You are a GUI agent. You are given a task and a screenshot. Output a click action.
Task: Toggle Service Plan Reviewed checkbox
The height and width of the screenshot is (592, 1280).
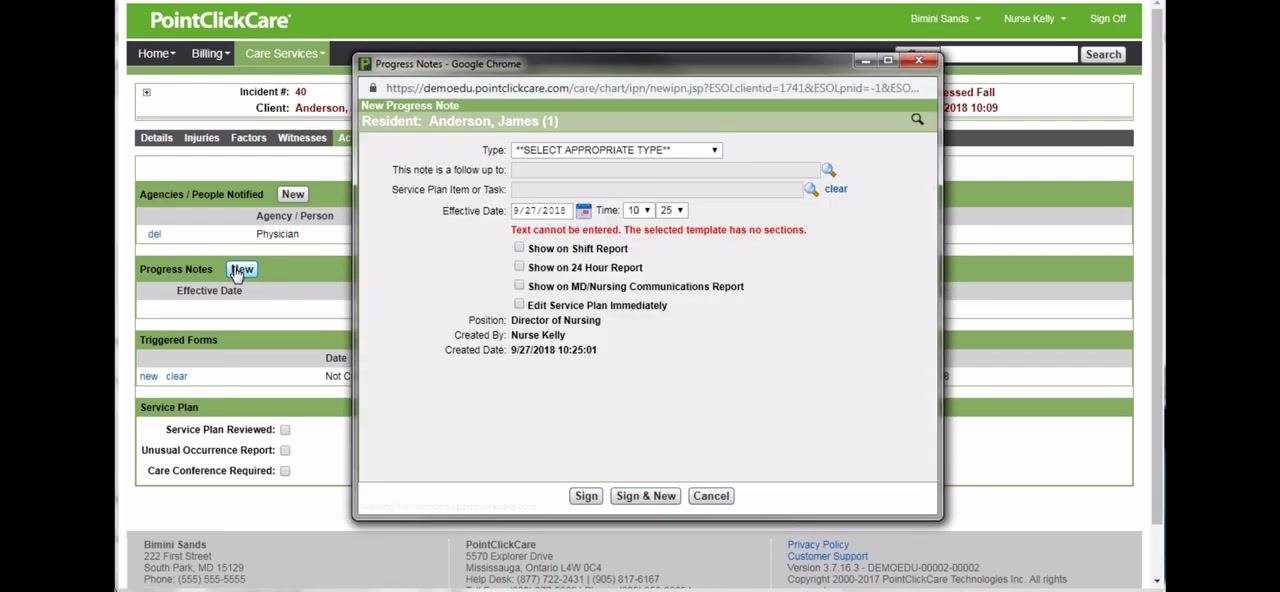point(285,430)
